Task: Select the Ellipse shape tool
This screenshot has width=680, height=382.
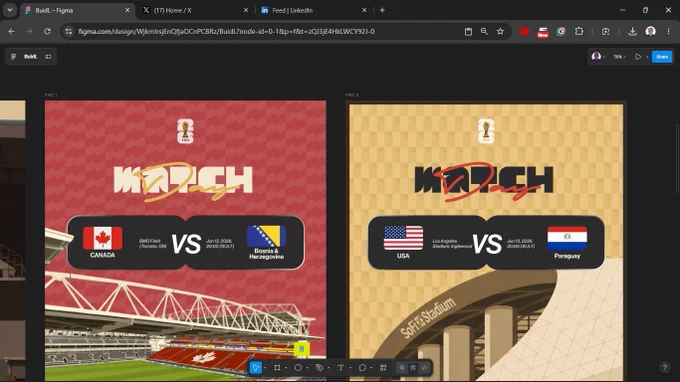Action: 298,368
